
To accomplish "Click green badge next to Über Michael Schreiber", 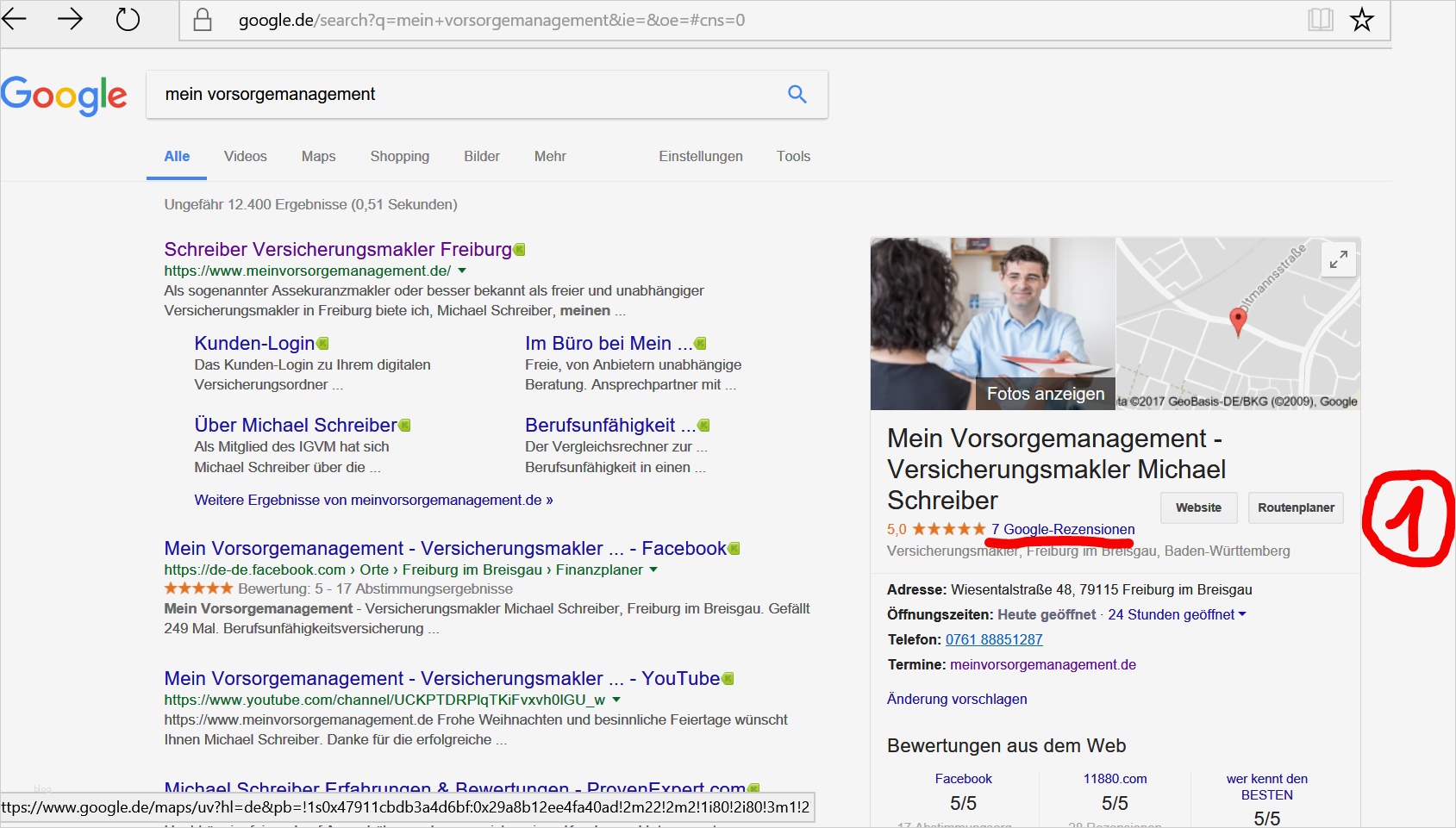I will 404,426.
